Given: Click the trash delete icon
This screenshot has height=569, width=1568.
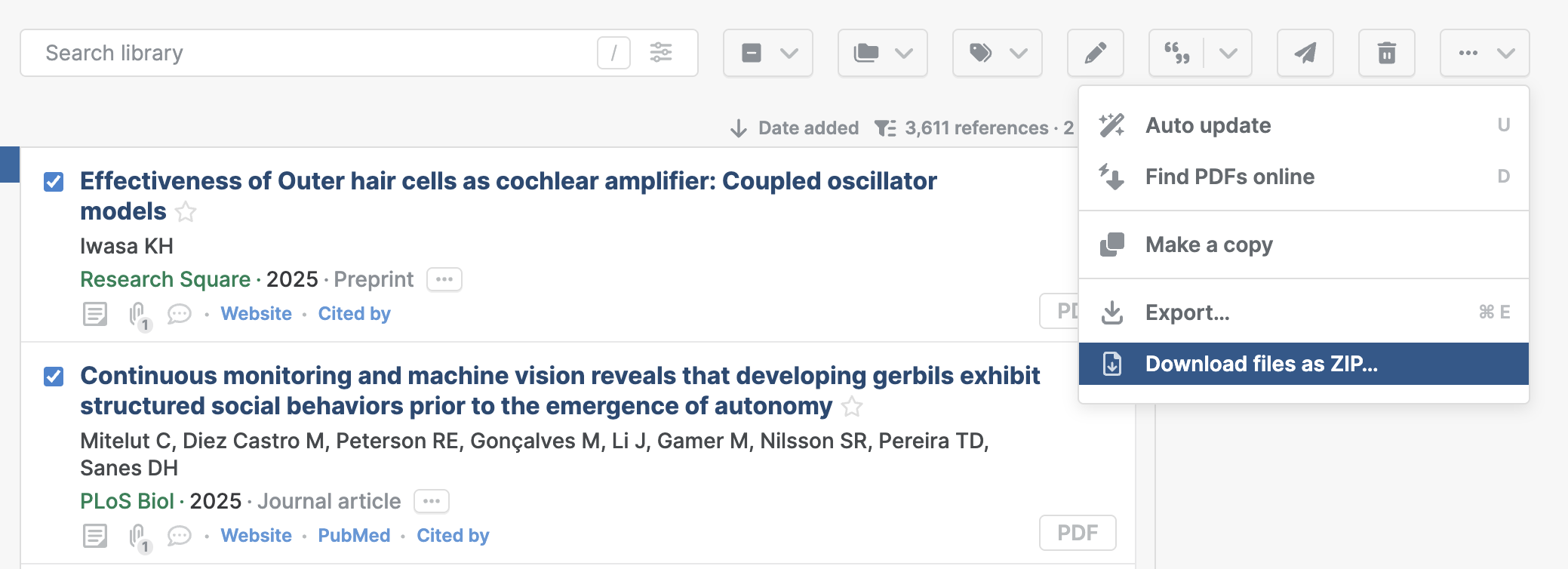Looking at the screenshot, I should [x=1386, y=53].
